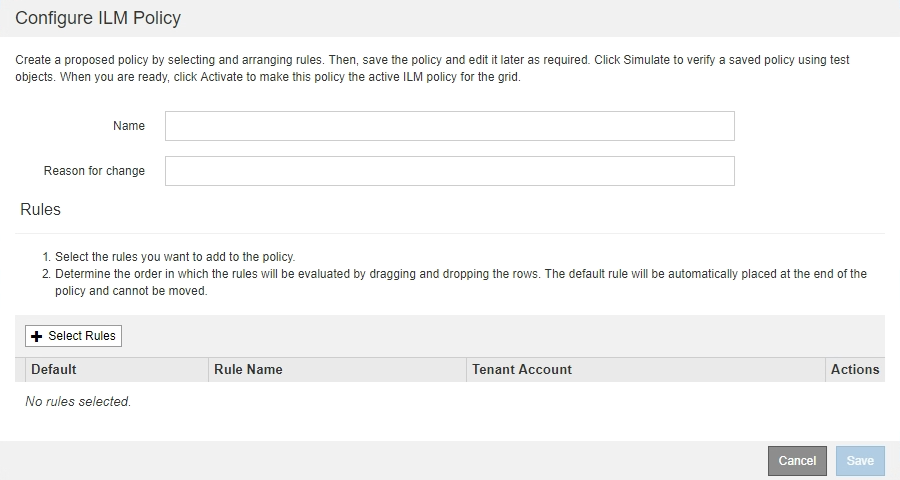Click the Name field label
This screenshot has height=480, width=900.
click(129, 126)
